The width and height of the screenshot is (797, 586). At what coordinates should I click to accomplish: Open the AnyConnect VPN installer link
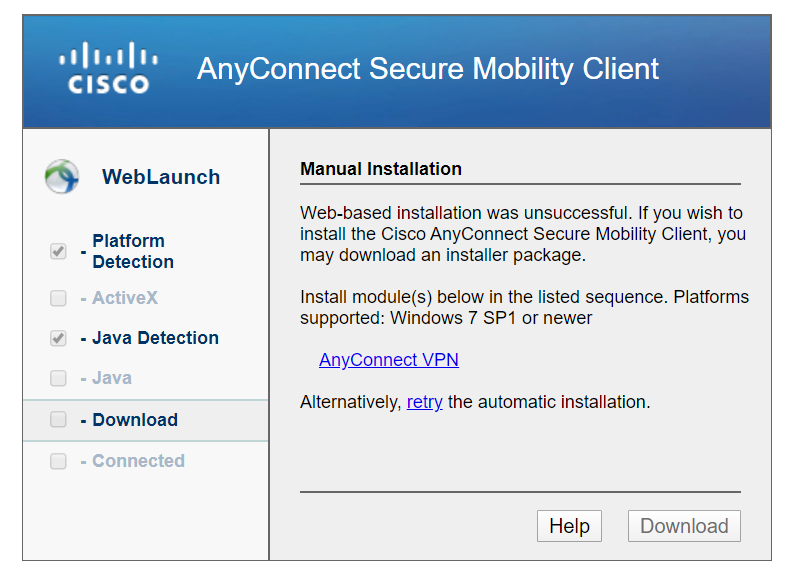pyautogui.click(x=389, y=360)
